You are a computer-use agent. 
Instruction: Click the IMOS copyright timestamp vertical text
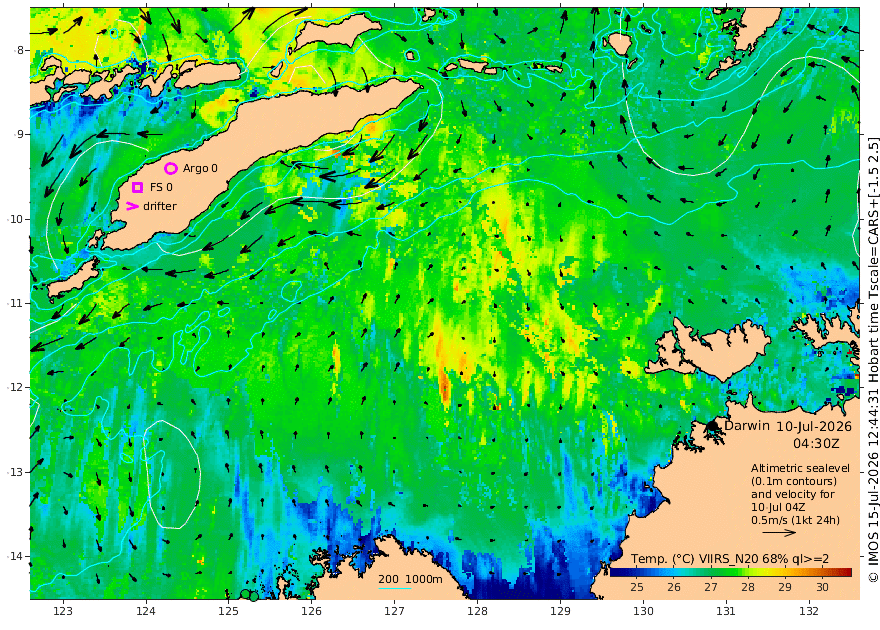pos(873,359)
